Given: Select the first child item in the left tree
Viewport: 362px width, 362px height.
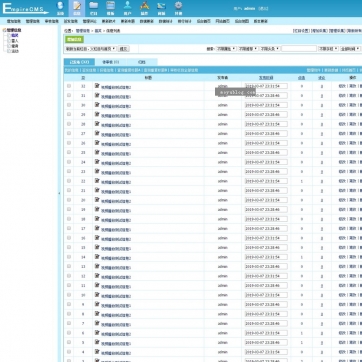Looking at the screenshot, I should point(15,35).
